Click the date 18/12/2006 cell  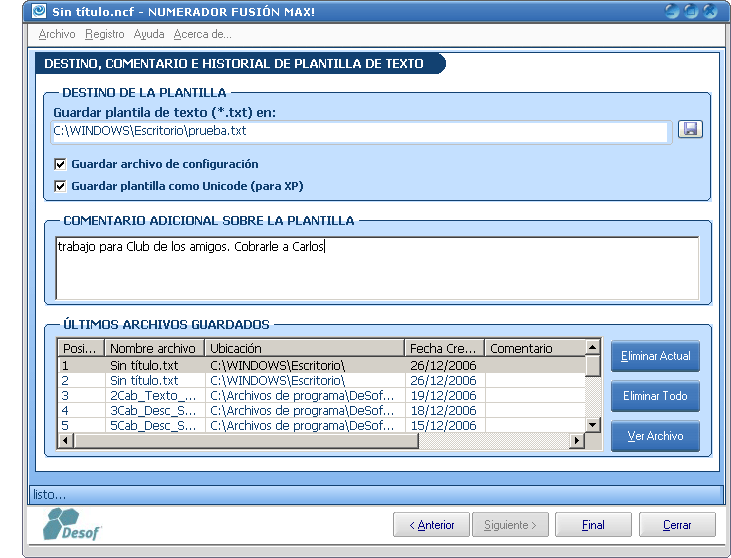(443, 411)
